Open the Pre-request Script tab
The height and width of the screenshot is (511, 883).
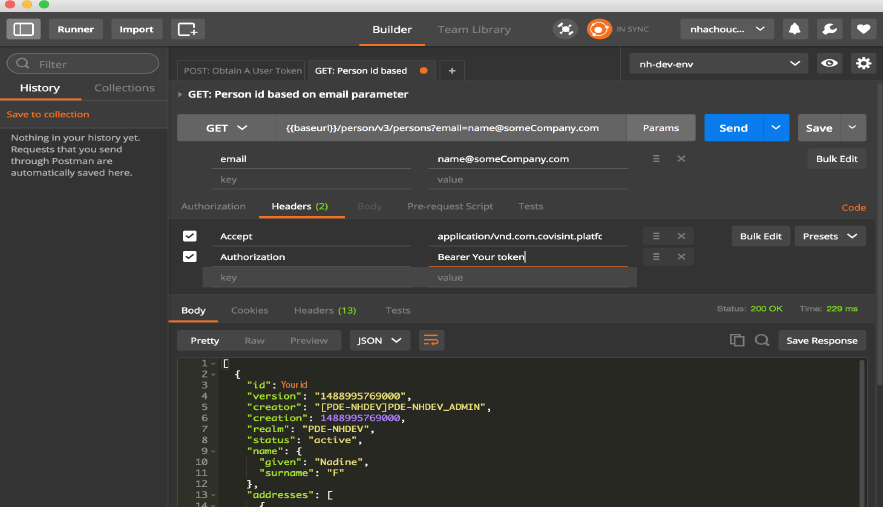[450, 206]
